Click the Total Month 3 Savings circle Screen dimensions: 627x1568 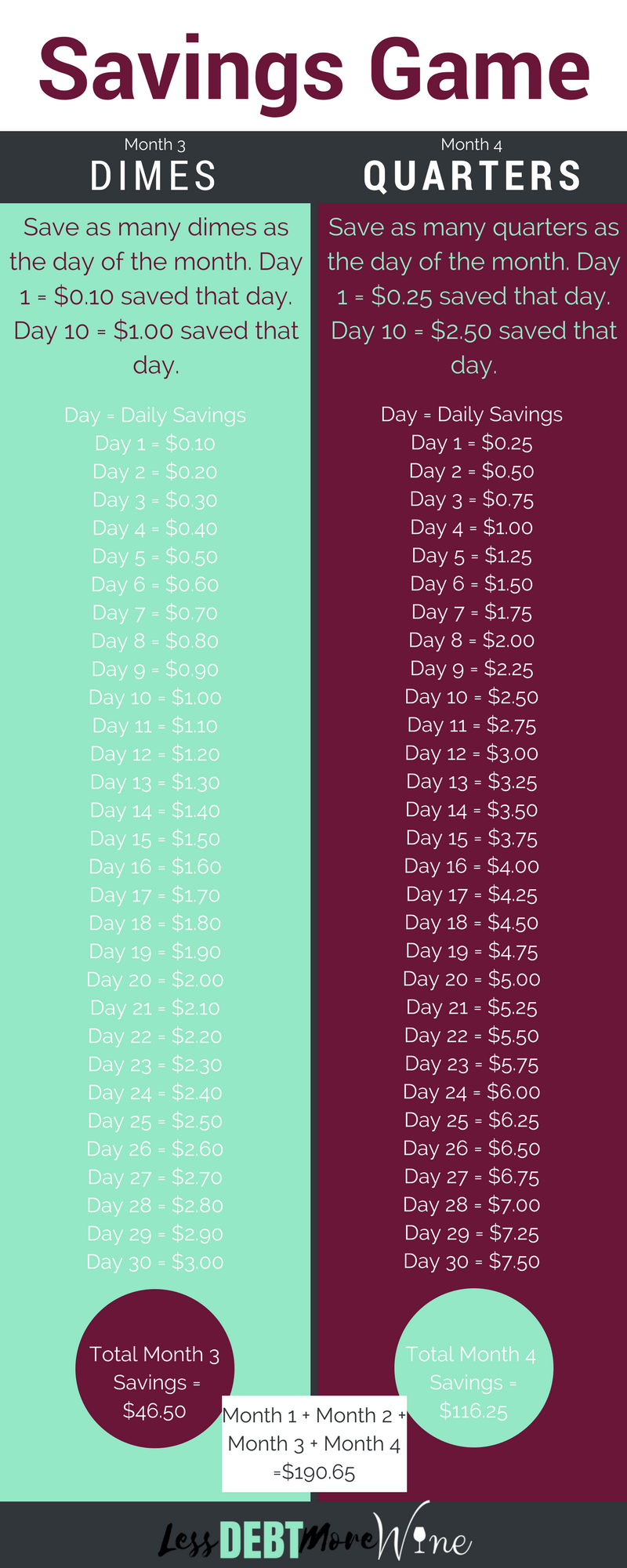[154, 1369]
